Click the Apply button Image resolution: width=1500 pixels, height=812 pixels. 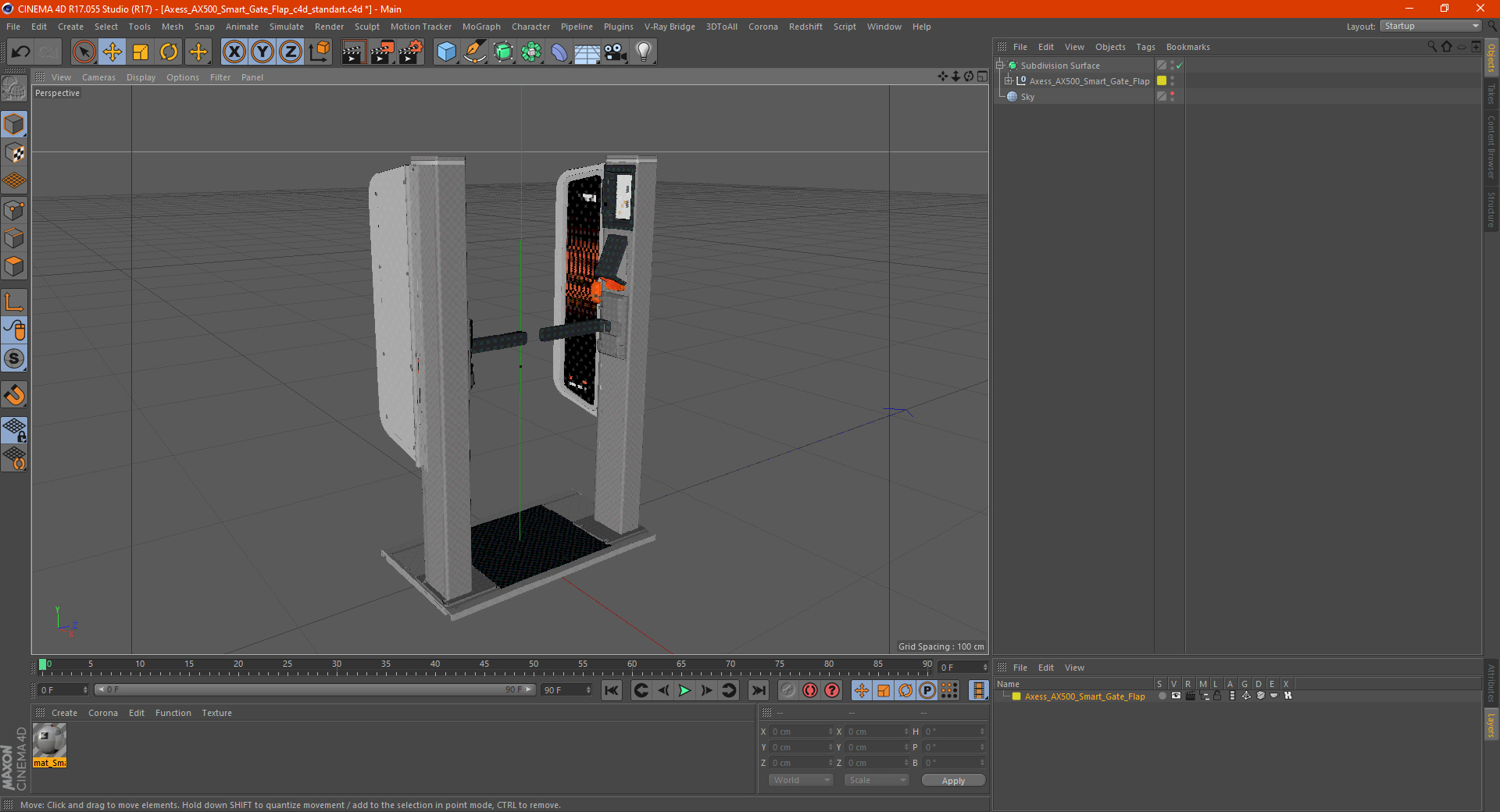point(953,781)
